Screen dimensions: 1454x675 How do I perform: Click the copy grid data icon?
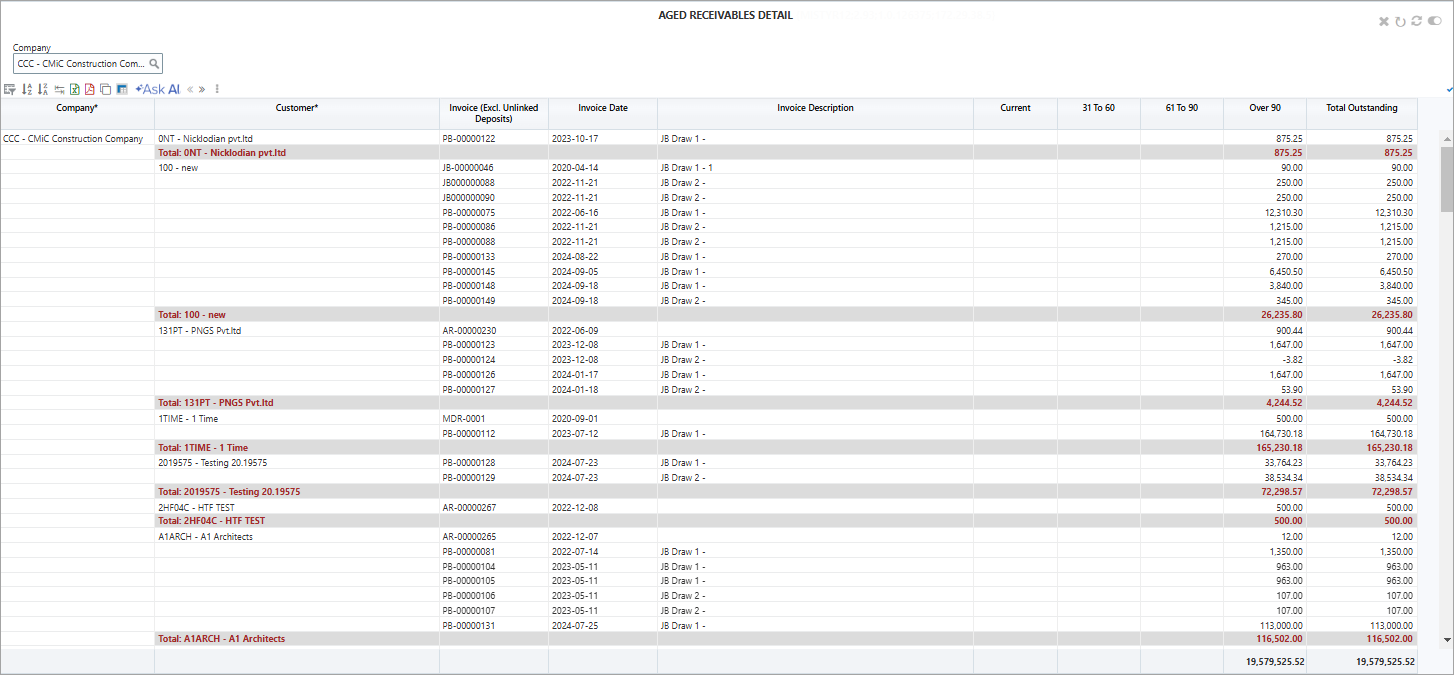[106, 89]
